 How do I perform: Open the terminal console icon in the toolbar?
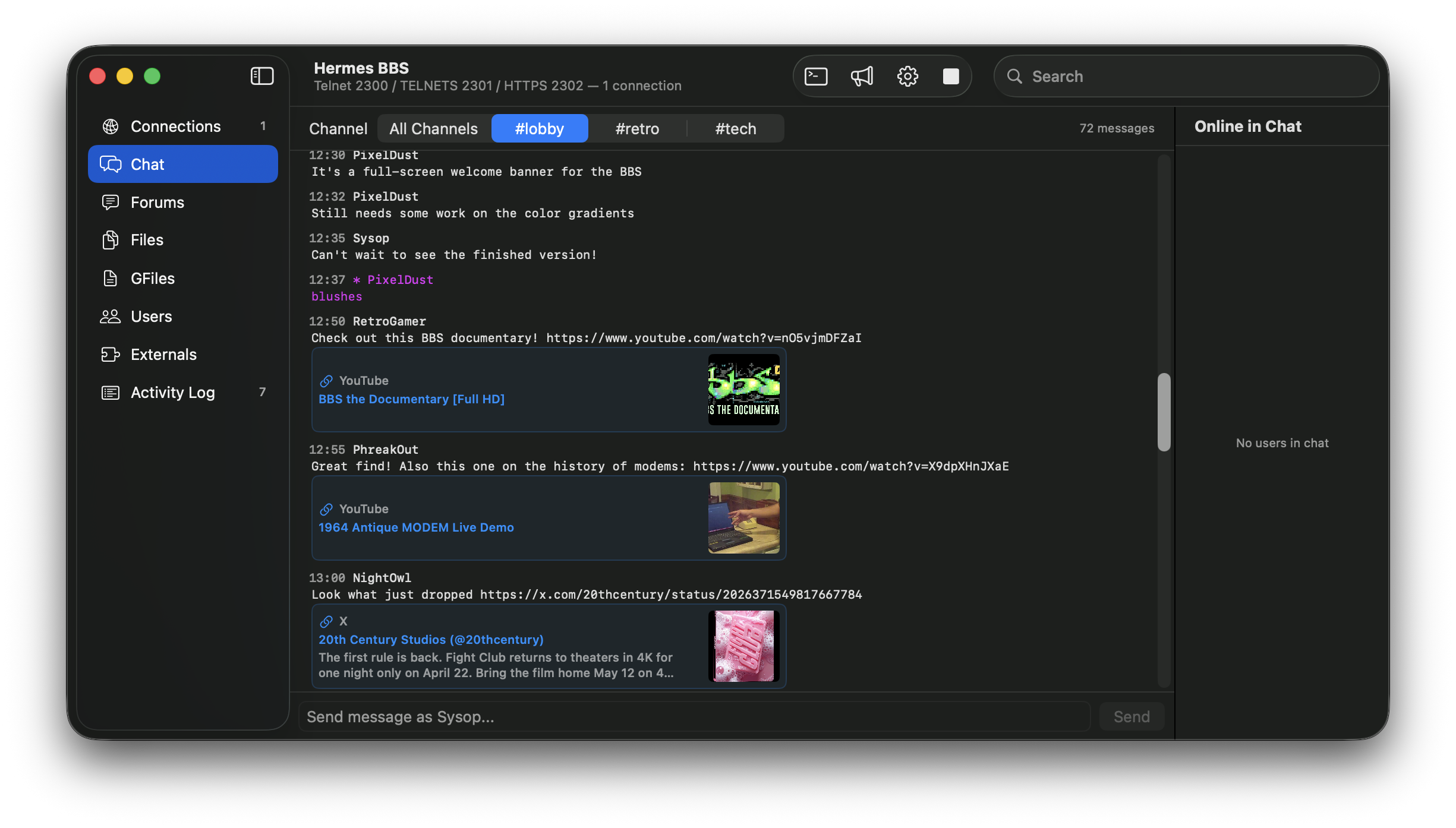click(x=815, y=76)
